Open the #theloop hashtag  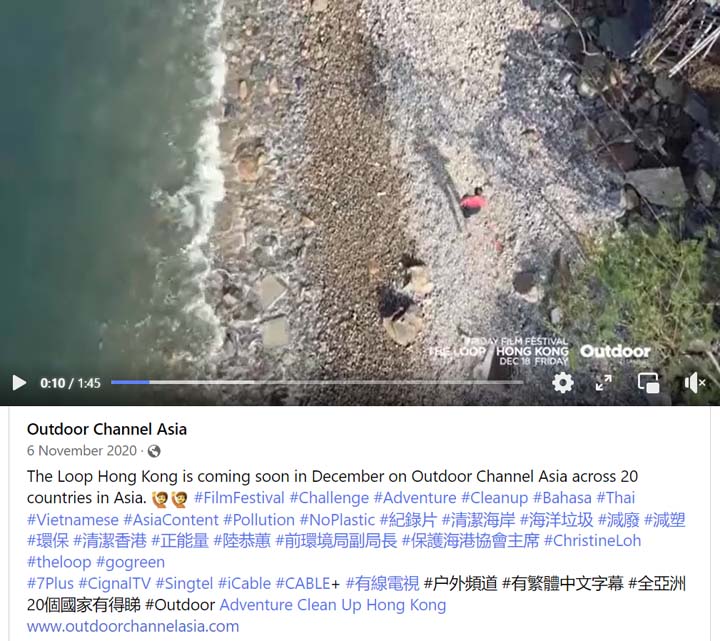click(x=59, y=562)
